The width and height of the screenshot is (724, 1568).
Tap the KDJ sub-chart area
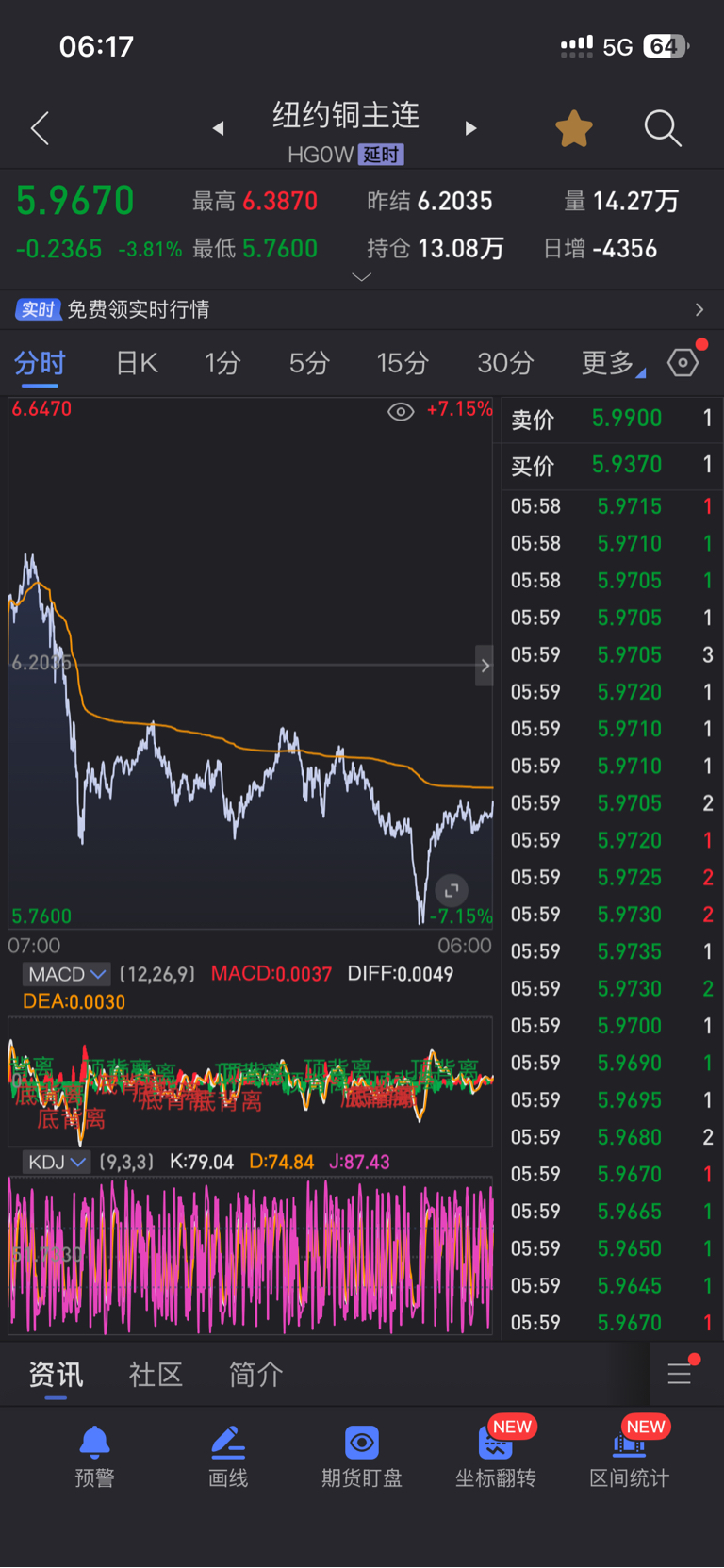tap(250, 1255)
